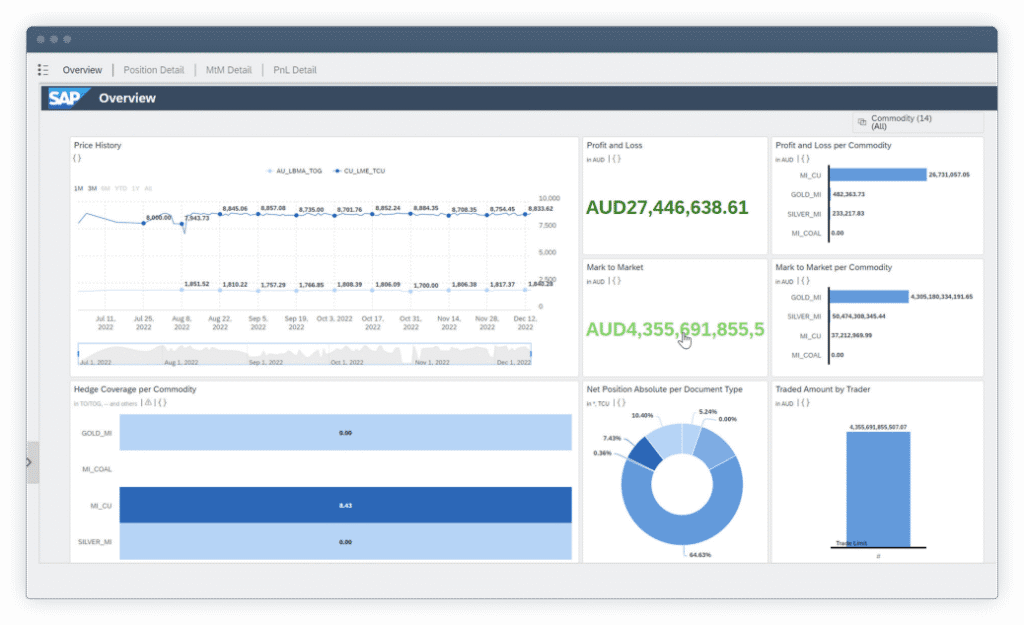The width and height of the screenshot is (1024, 625).
Task: Select the 1M time range option
Action: (x=78, y=188)
